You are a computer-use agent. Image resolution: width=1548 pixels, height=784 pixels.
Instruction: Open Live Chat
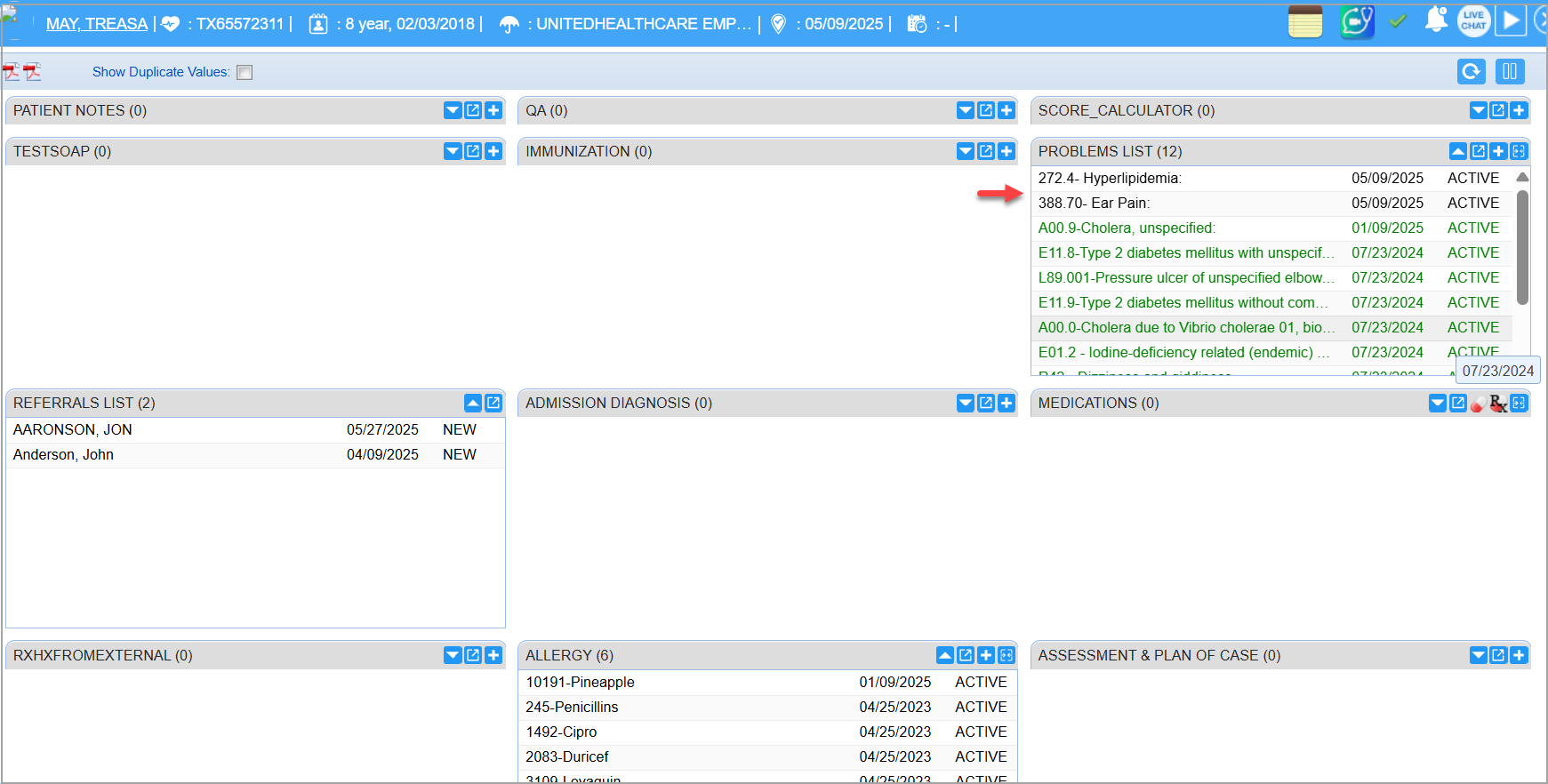[1473, 20]
